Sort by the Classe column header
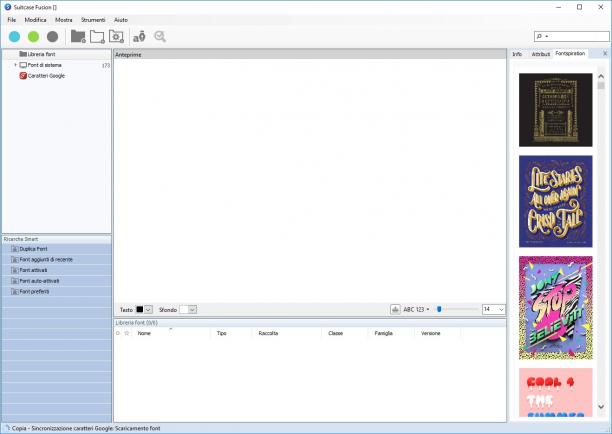The width and height of the screenshot is (612, 434). coord(345,333)
